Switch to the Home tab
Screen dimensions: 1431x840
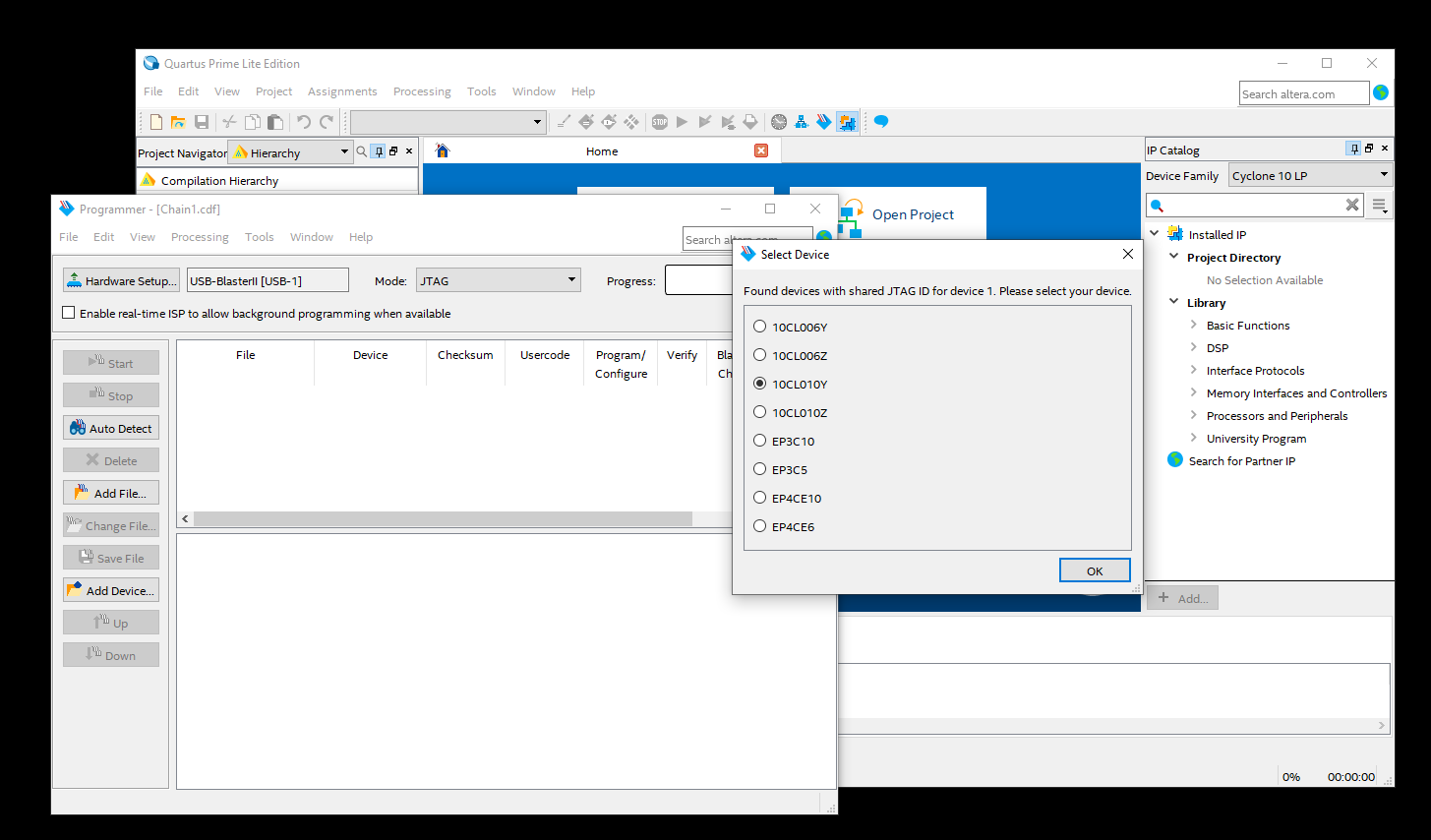[602, 150]
